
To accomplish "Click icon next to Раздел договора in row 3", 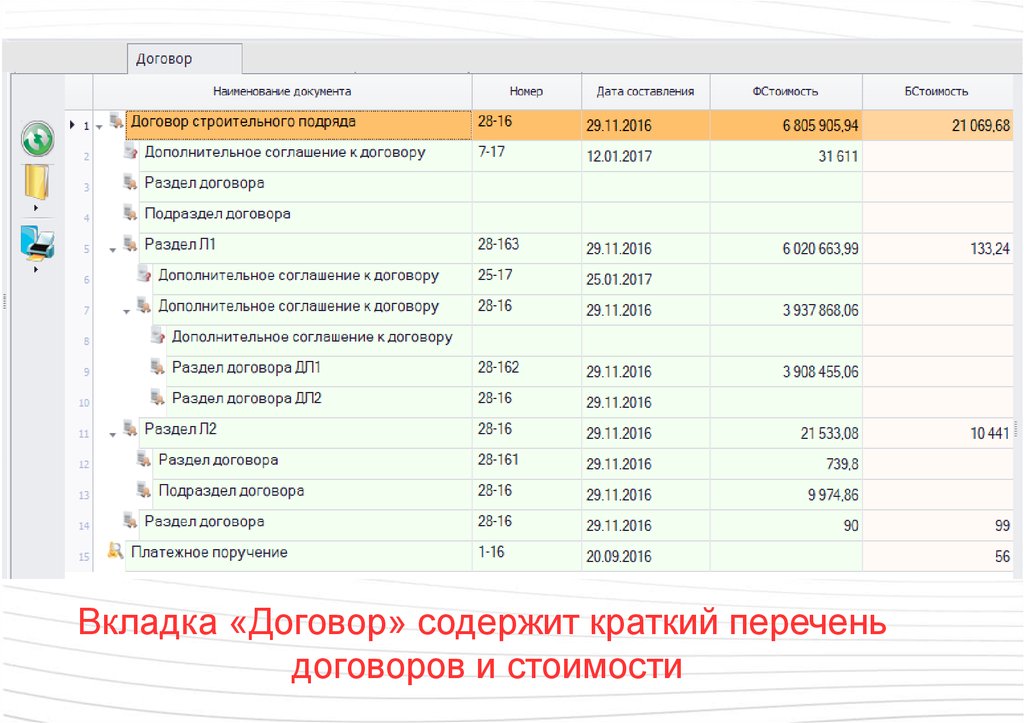I will click(x=130, y=182).
